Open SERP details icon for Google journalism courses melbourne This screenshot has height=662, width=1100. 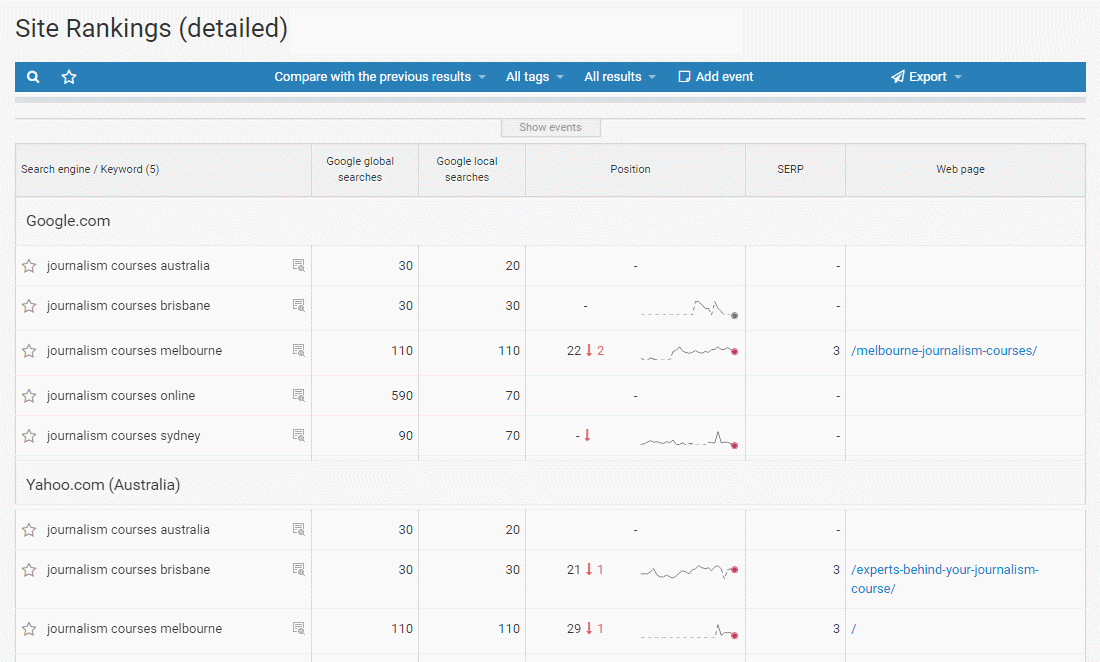298,351
